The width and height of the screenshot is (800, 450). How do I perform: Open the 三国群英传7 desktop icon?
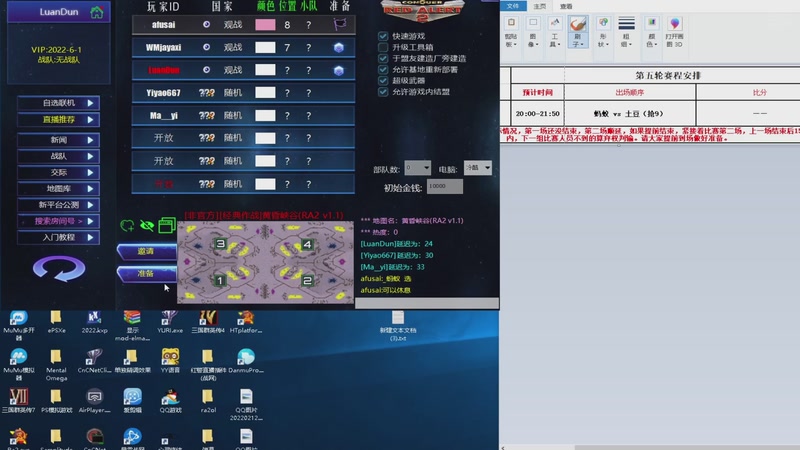coord(18,401)
